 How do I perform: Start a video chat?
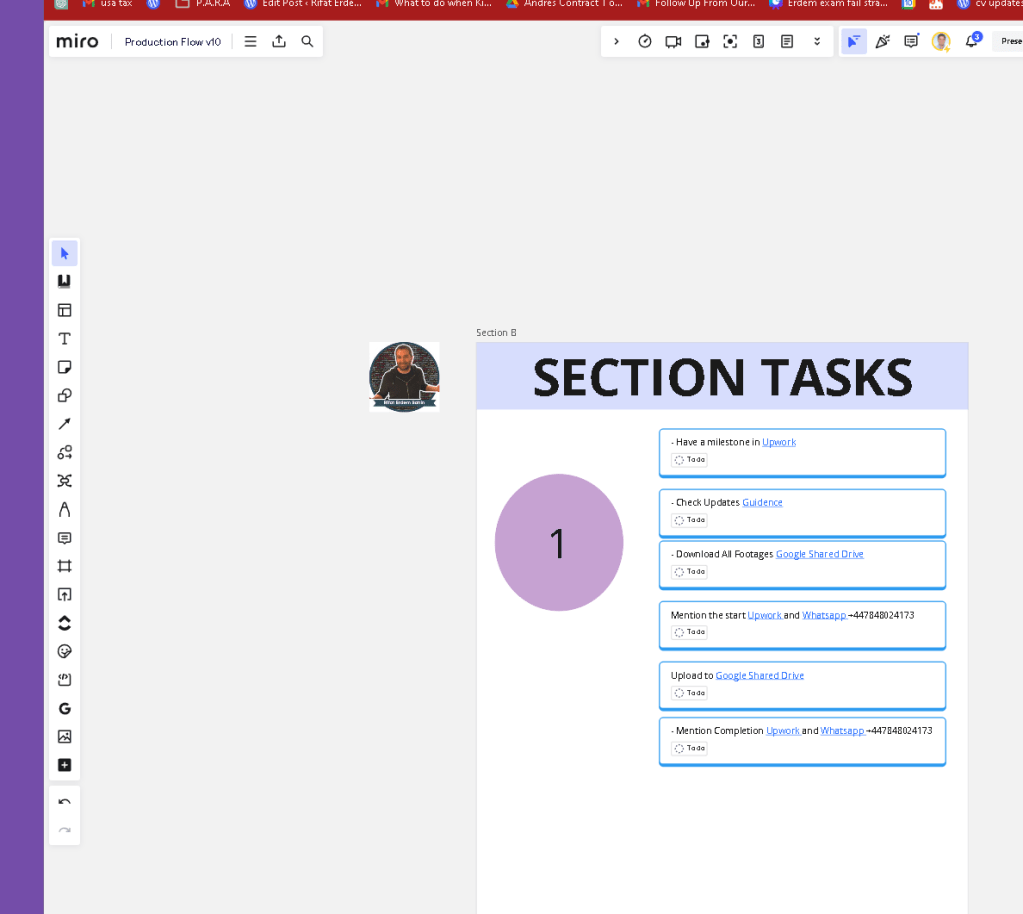[x=673, y=41]
